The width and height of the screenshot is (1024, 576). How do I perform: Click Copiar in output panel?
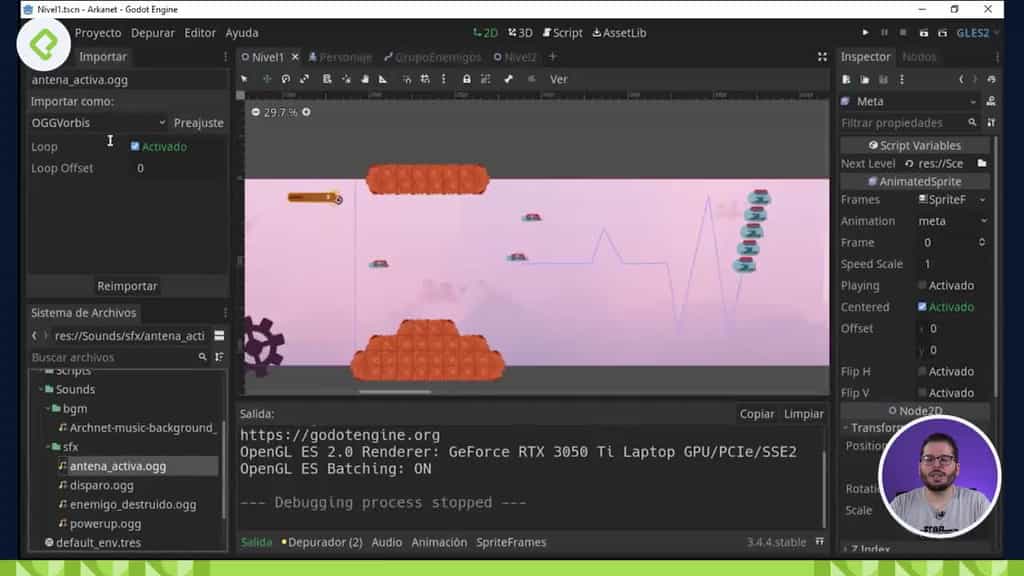click(x=757, y=414)
